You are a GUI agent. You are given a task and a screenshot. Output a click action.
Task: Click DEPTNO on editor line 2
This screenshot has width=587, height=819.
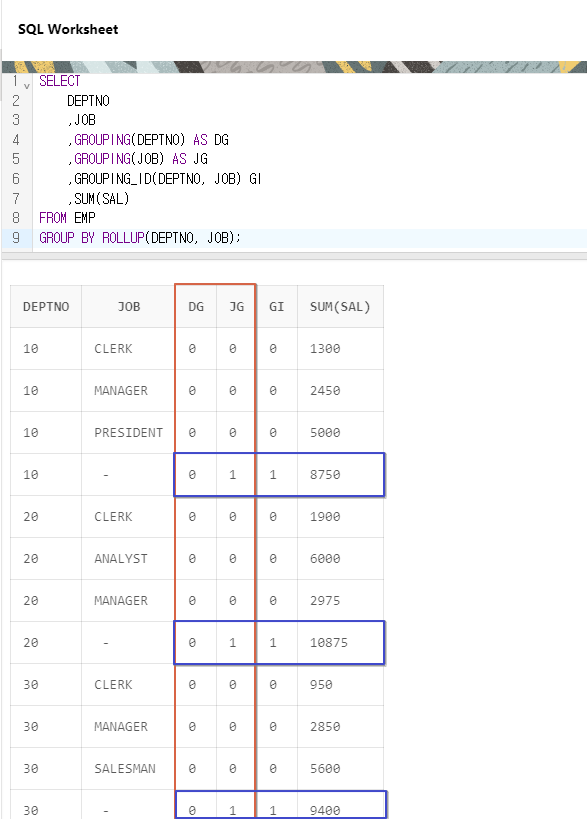click(x=88, y=101)
